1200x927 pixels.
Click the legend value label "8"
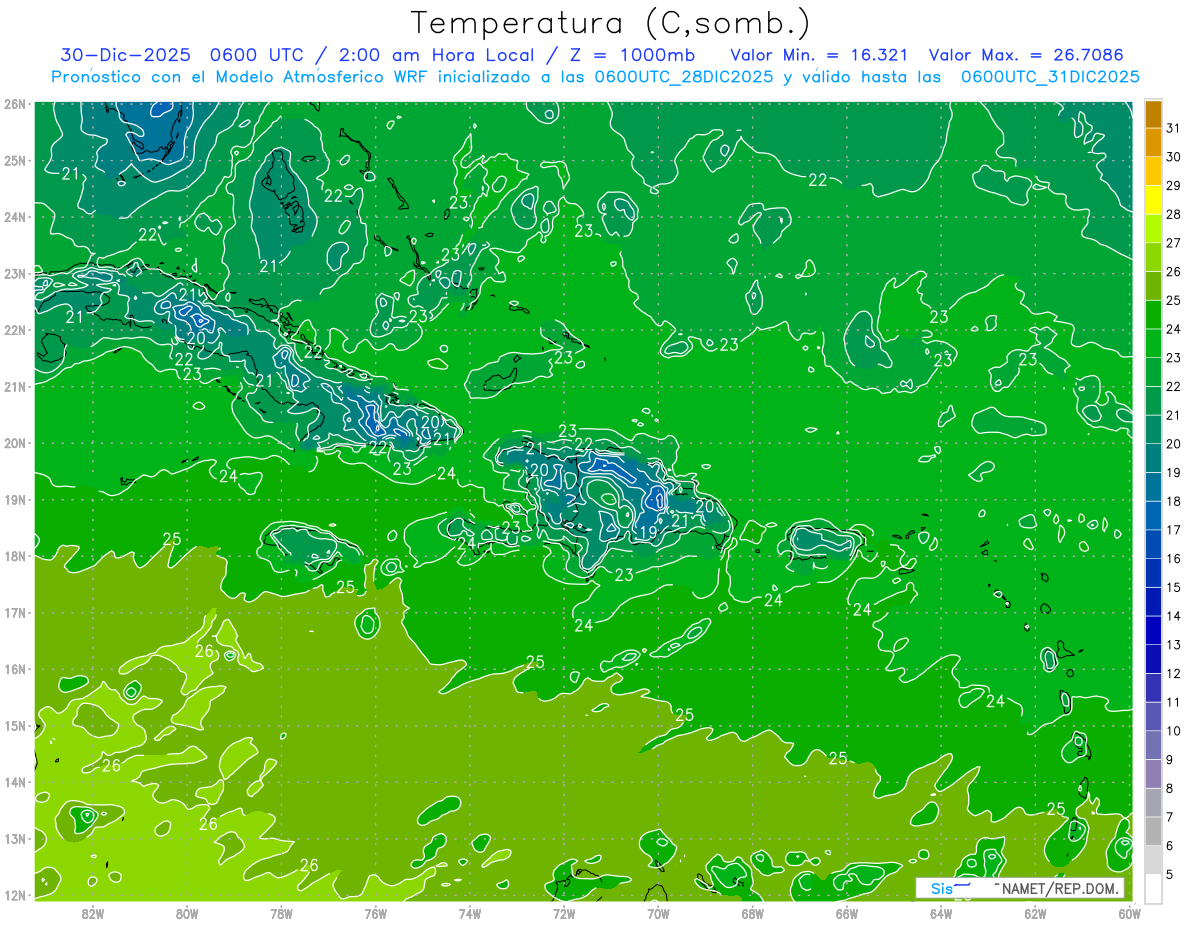[x=1170, y=788]
